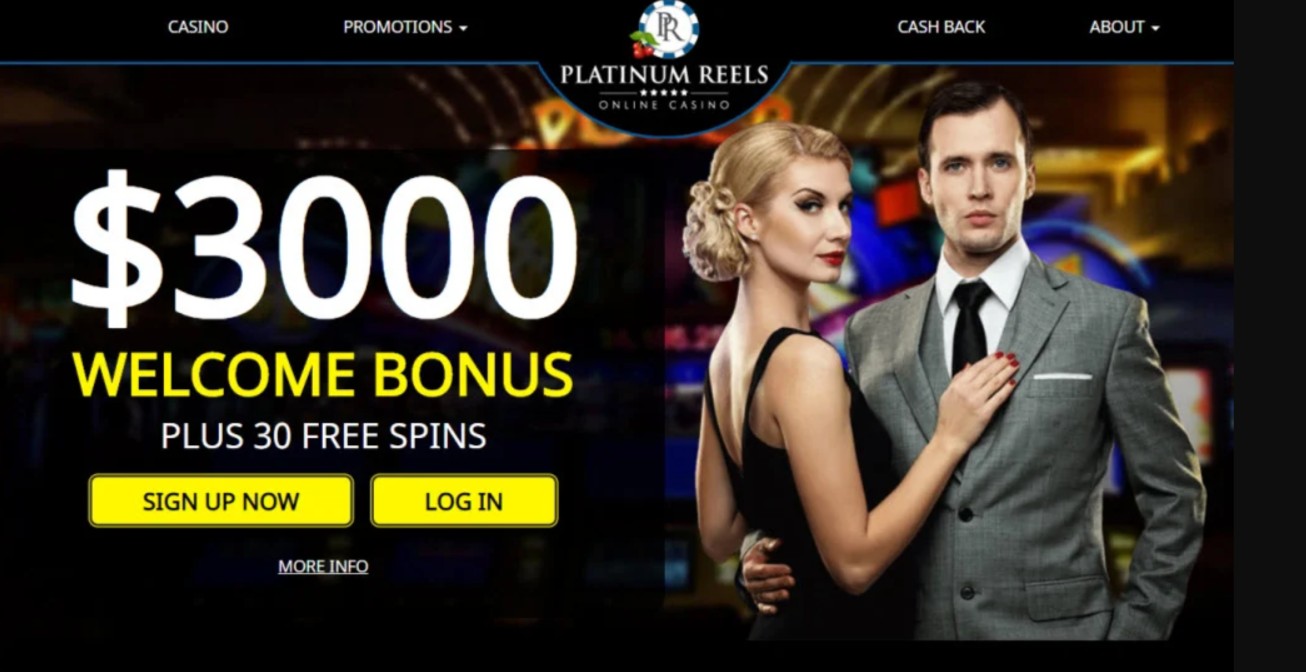1306x672 pixels.
Task: Click the five-star rating under Platinum Reels
Action: [664, 92]
